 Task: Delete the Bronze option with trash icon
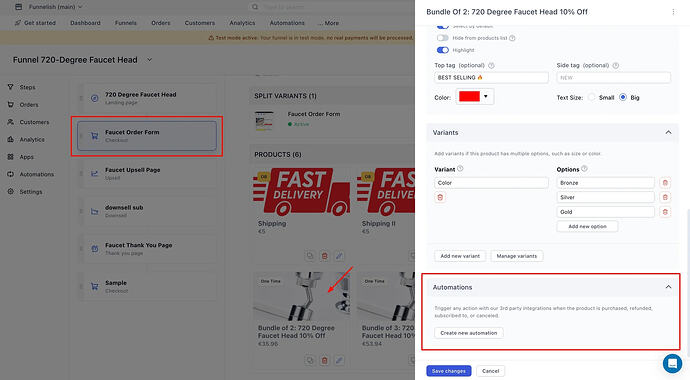[665, 183]
